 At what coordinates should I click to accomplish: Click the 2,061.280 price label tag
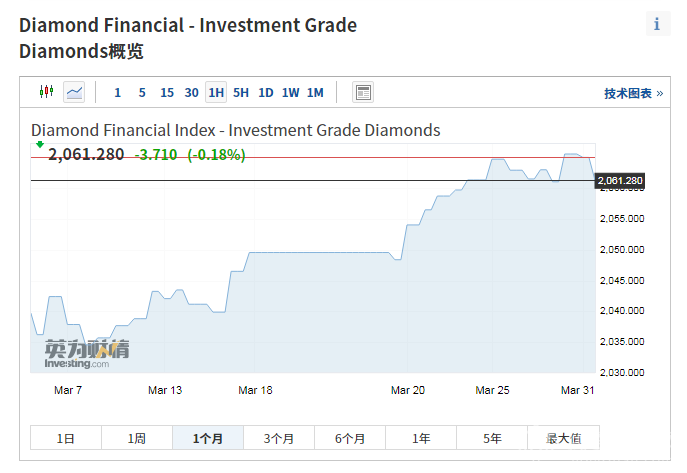click(620, 181)
